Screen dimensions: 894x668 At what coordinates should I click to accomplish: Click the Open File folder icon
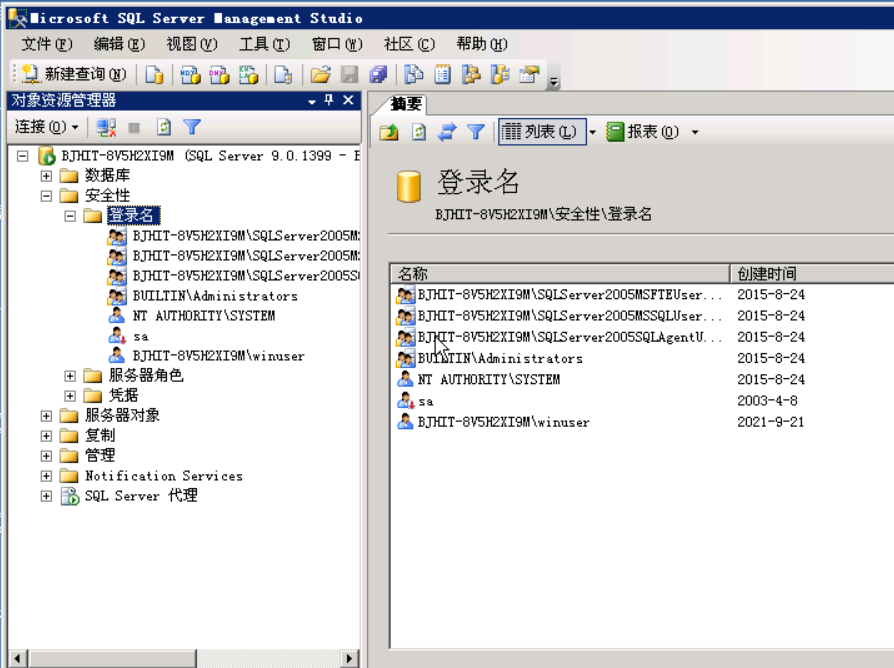pyautogui.click(x=320, y=75)
